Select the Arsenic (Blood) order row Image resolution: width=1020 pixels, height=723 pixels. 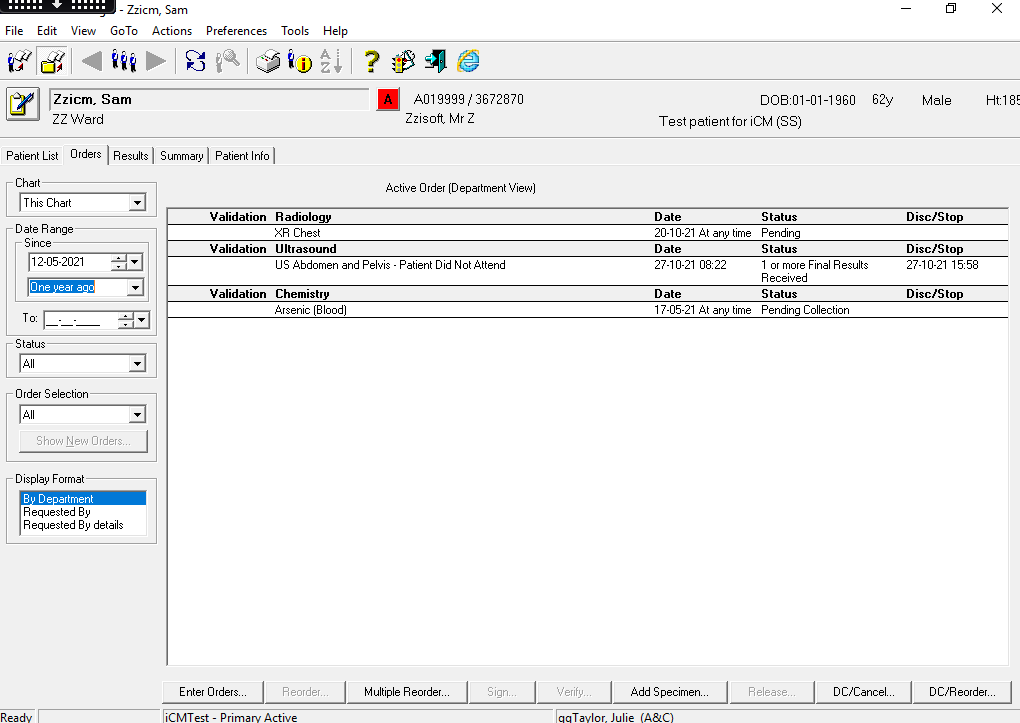[x=587, y=310]
